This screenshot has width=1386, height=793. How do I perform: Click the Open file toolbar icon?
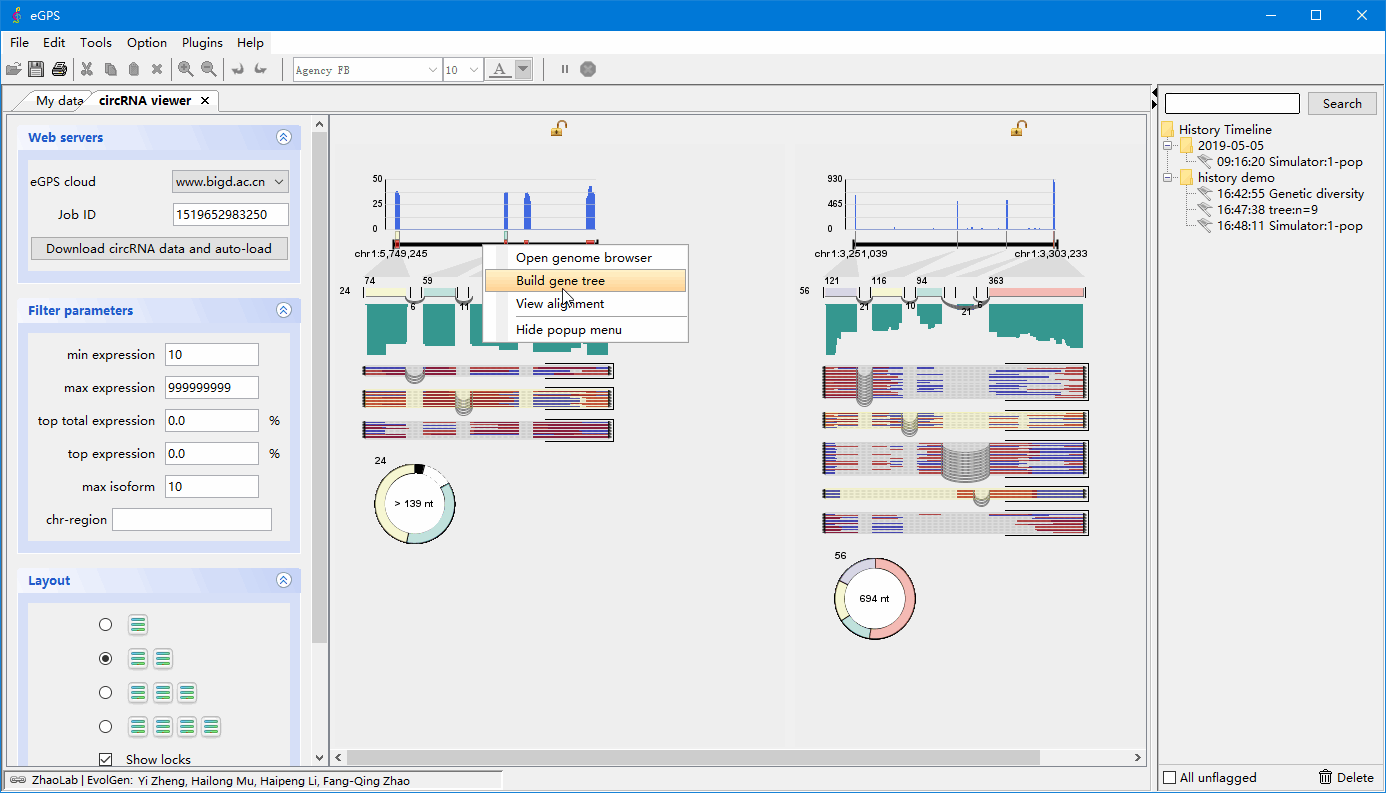click(13, 69)
